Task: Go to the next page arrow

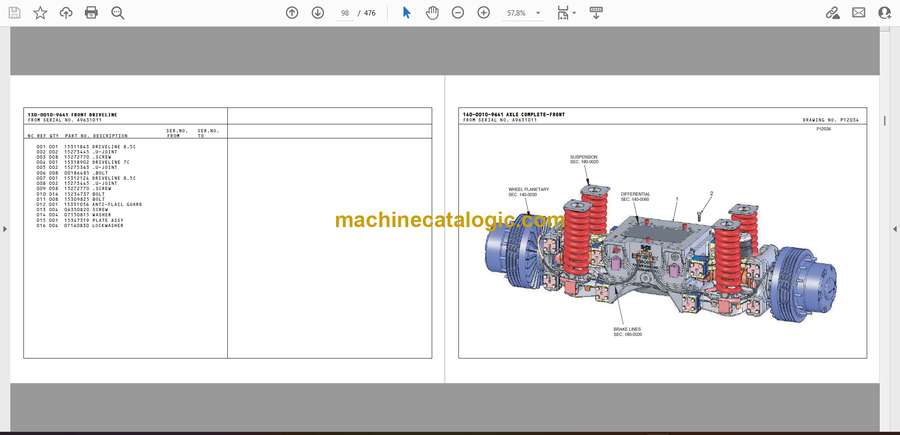Action: tap(318, 13)
